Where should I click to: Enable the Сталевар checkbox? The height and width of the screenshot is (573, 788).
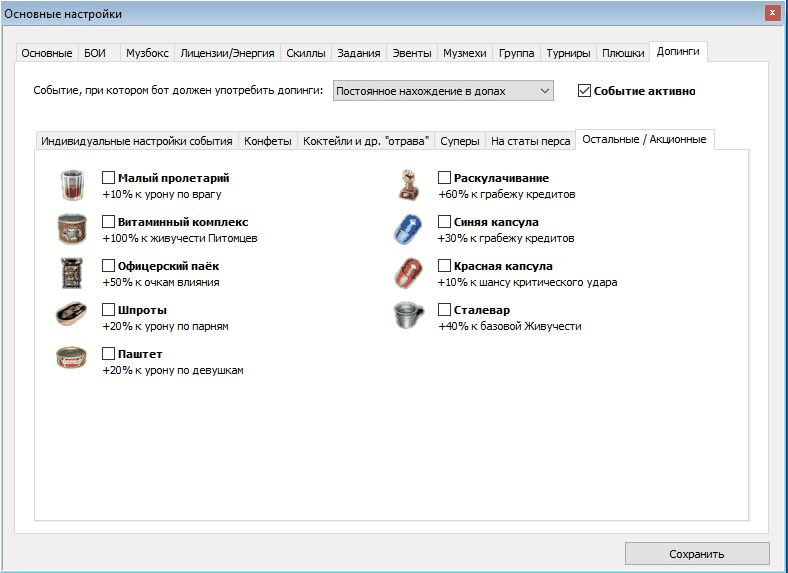point(444,309)
